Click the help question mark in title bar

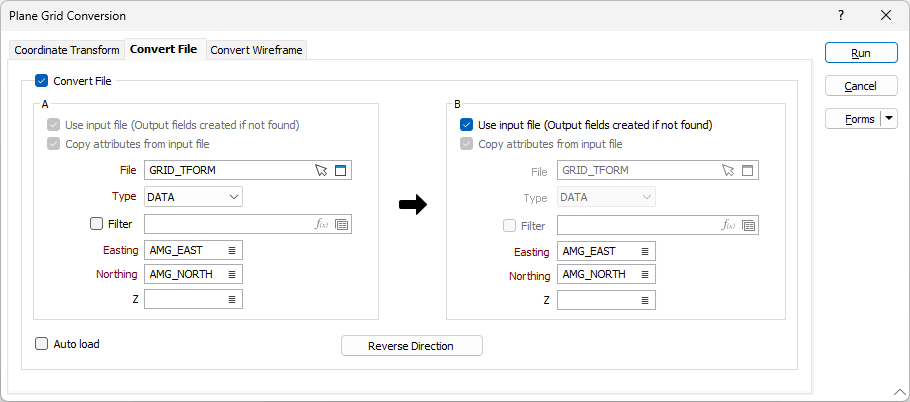[841, 16]
